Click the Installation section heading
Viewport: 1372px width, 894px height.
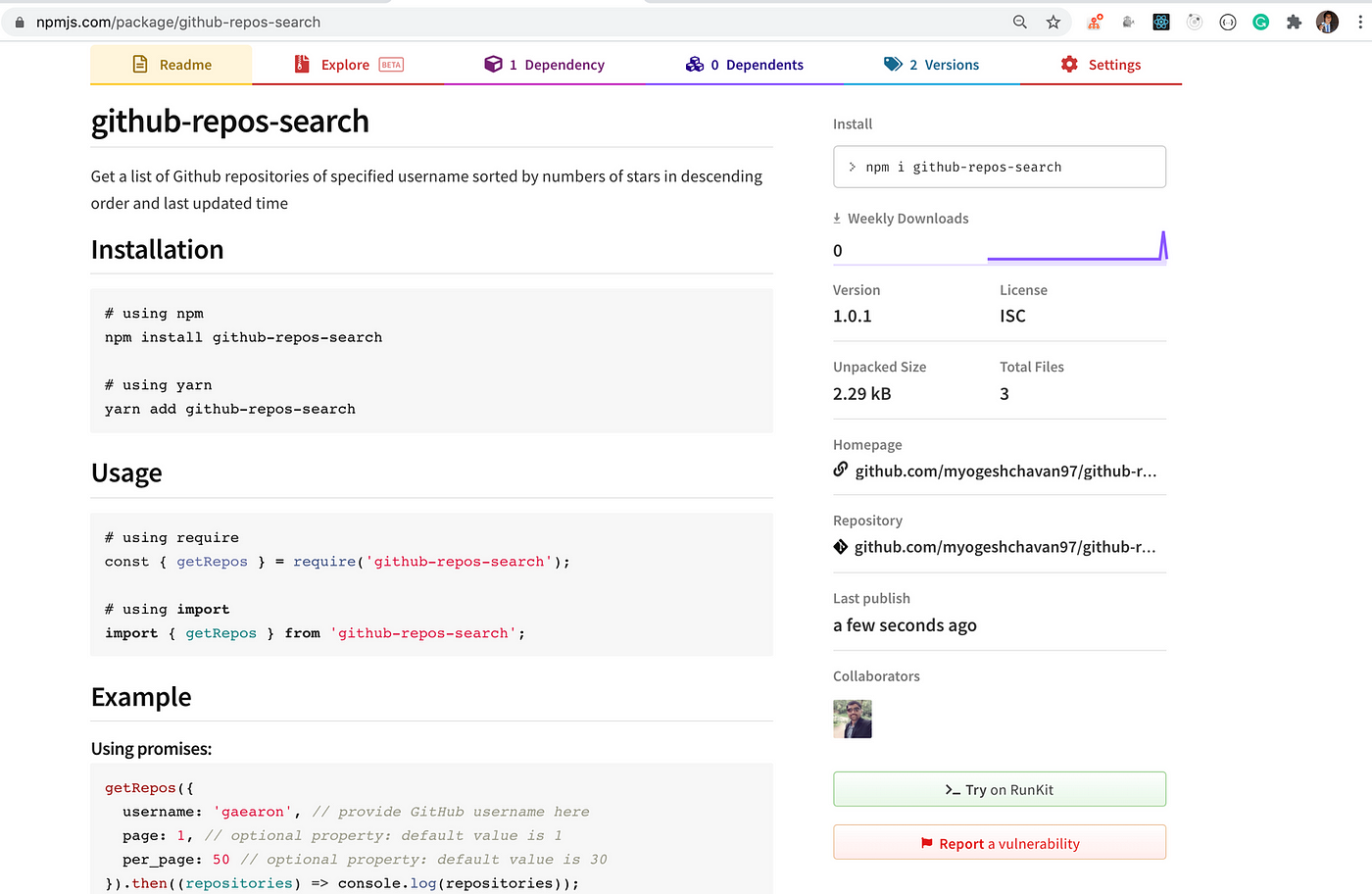pos(158,250)
